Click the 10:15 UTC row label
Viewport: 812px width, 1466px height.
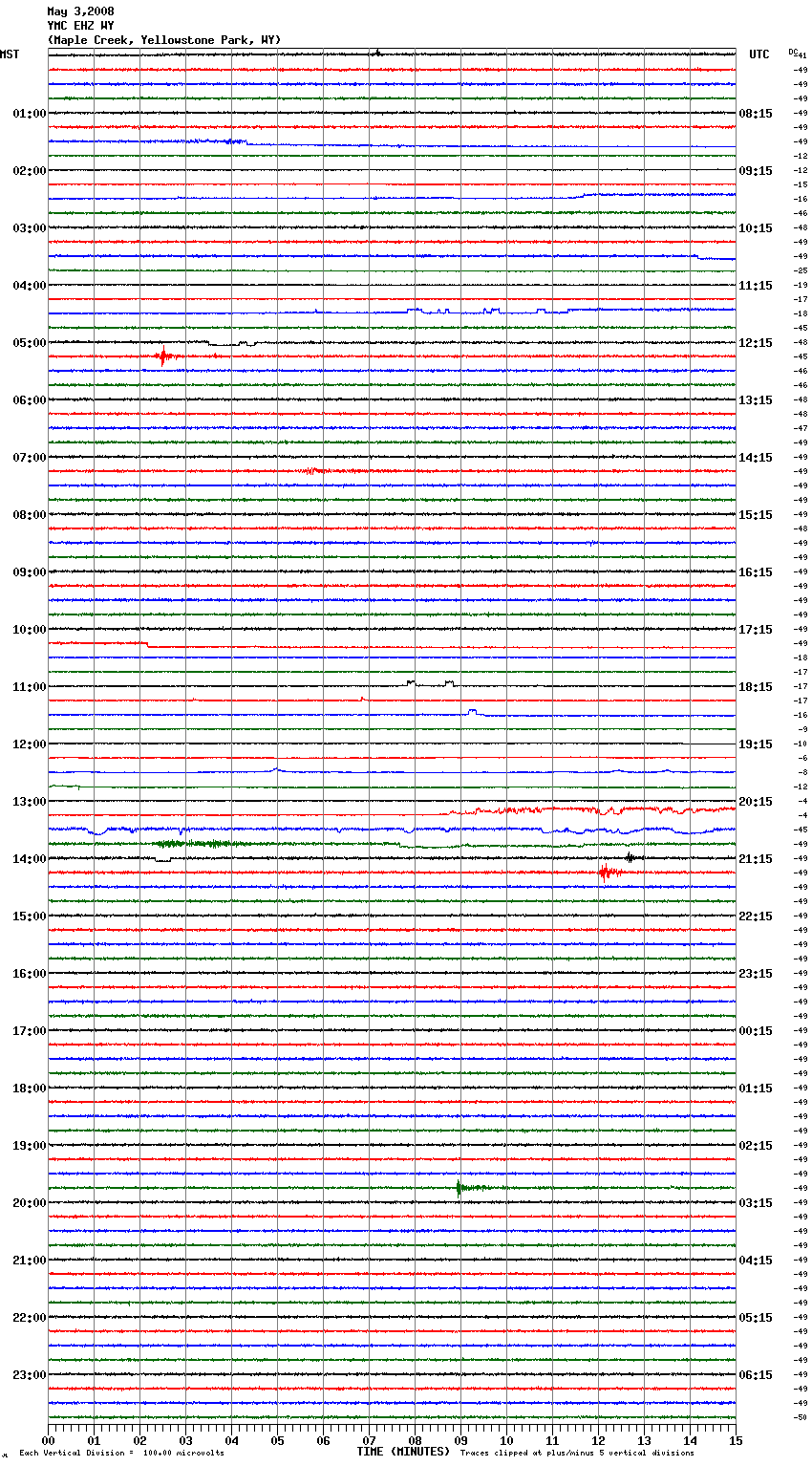click(x=756, y=228)
